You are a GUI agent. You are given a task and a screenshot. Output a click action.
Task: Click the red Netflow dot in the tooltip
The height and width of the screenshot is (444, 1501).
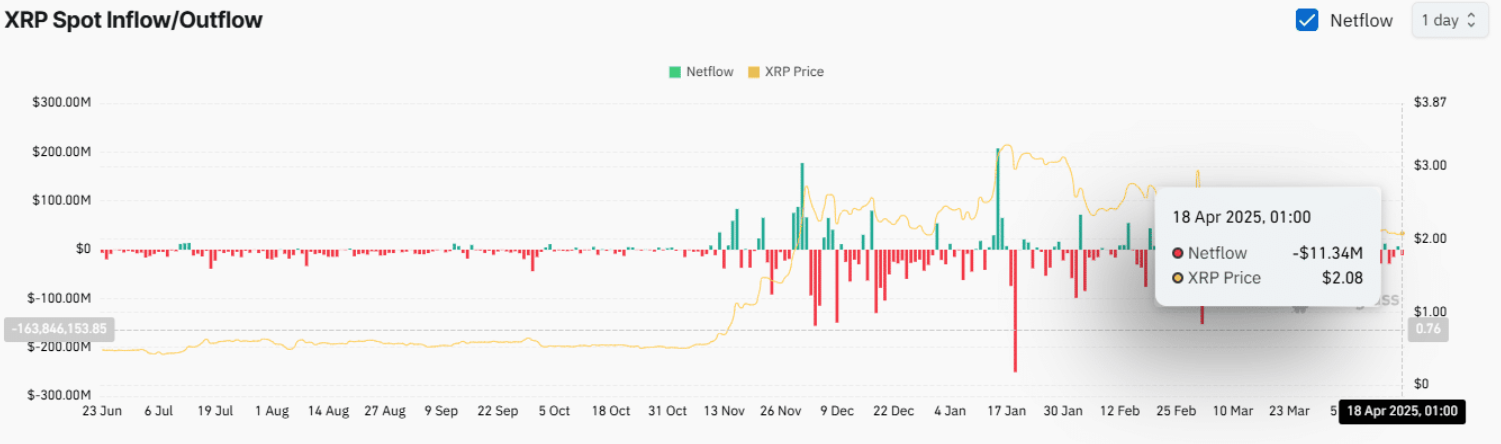pos(1177,254)
